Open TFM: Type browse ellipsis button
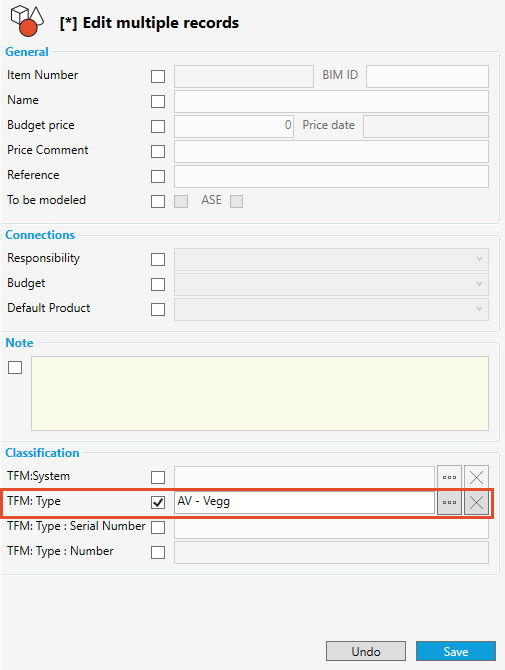The image size is (505, 670). (449, 502)
